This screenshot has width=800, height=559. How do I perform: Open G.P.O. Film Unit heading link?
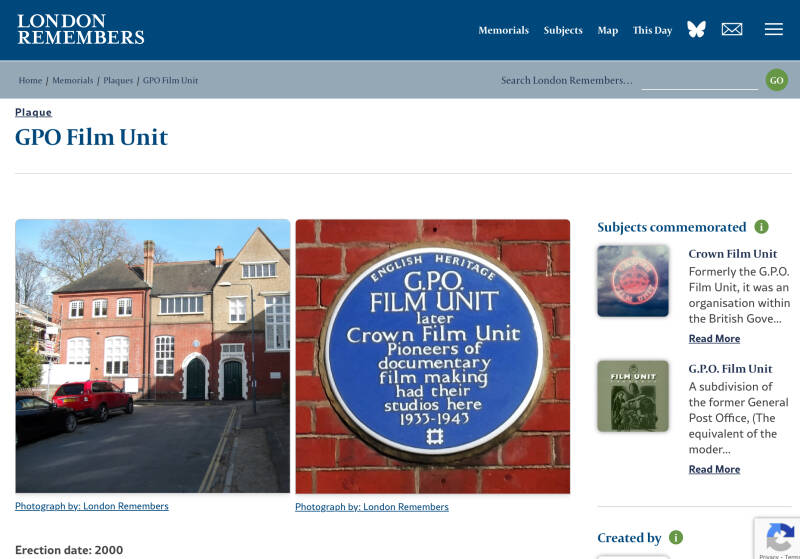click(x=730, y=368)
